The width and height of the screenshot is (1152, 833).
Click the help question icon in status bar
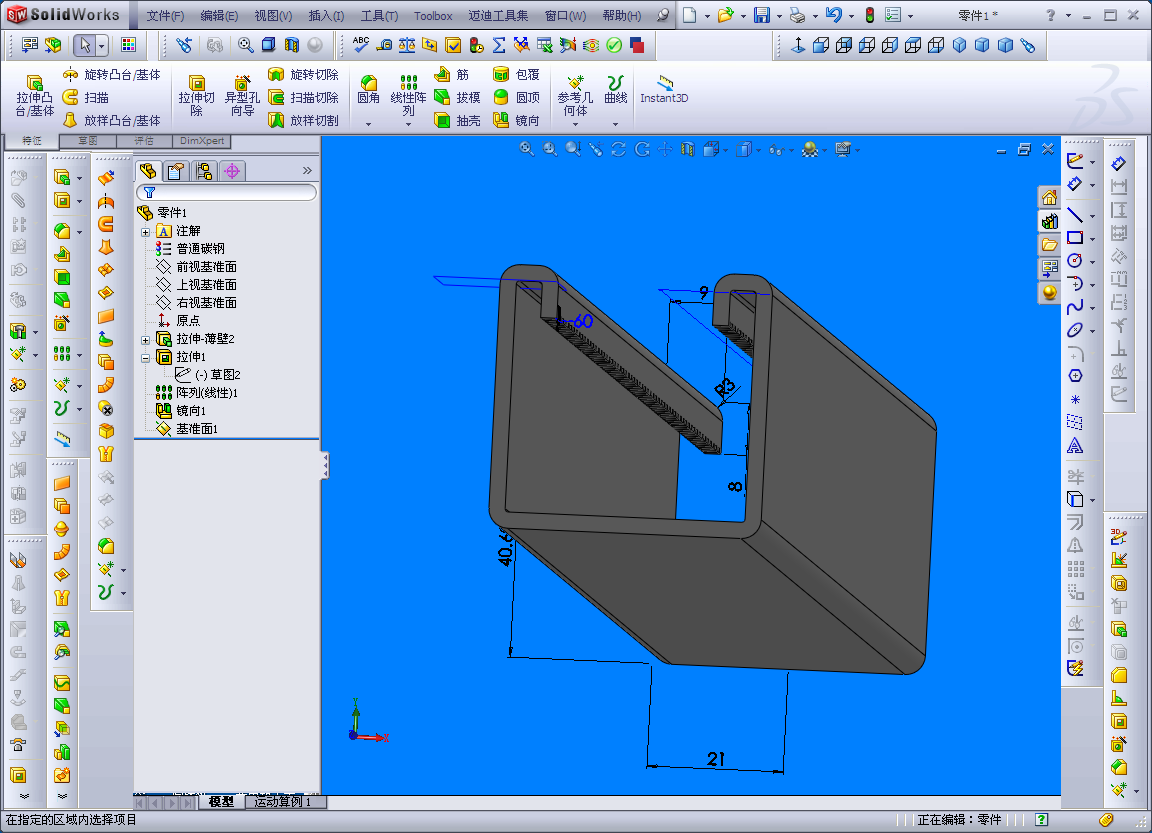pyautogui.click(x=1041, y=820)
